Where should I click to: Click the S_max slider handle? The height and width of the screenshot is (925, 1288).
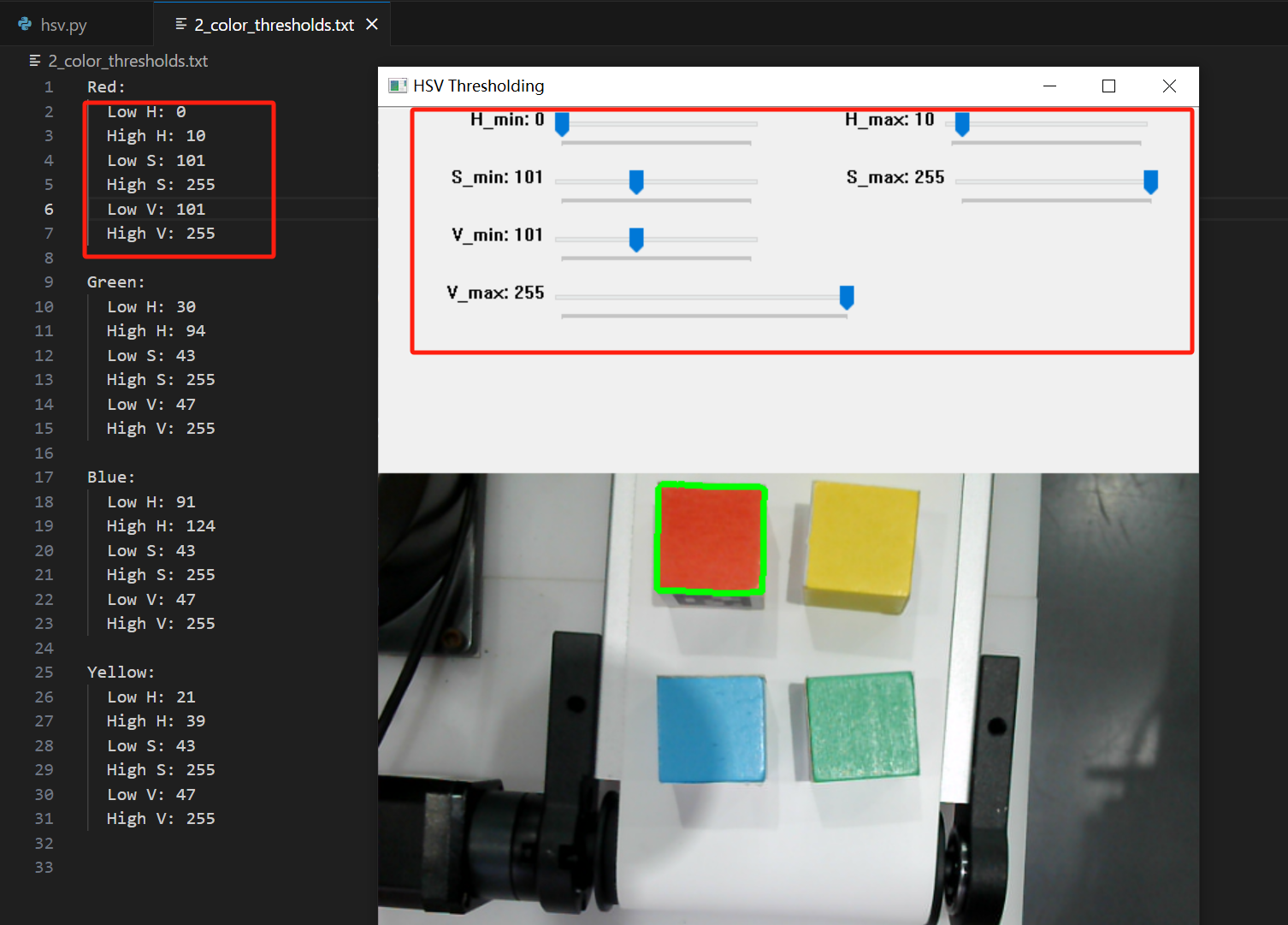click(1150, 181)
